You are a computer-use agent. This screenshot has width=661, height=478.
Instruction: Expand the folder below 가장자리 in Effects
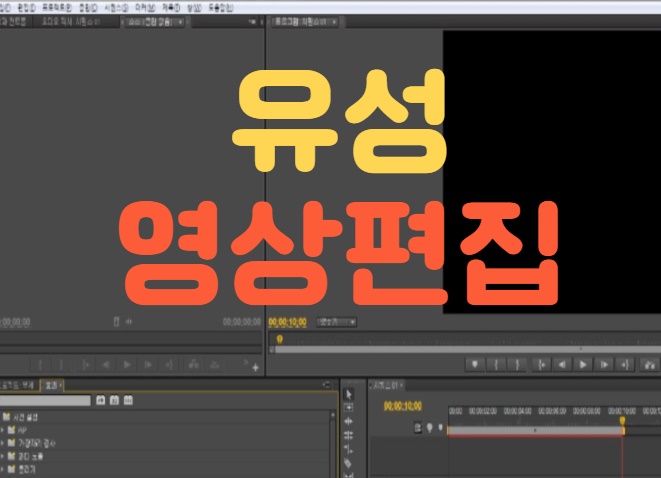(3, 456)
